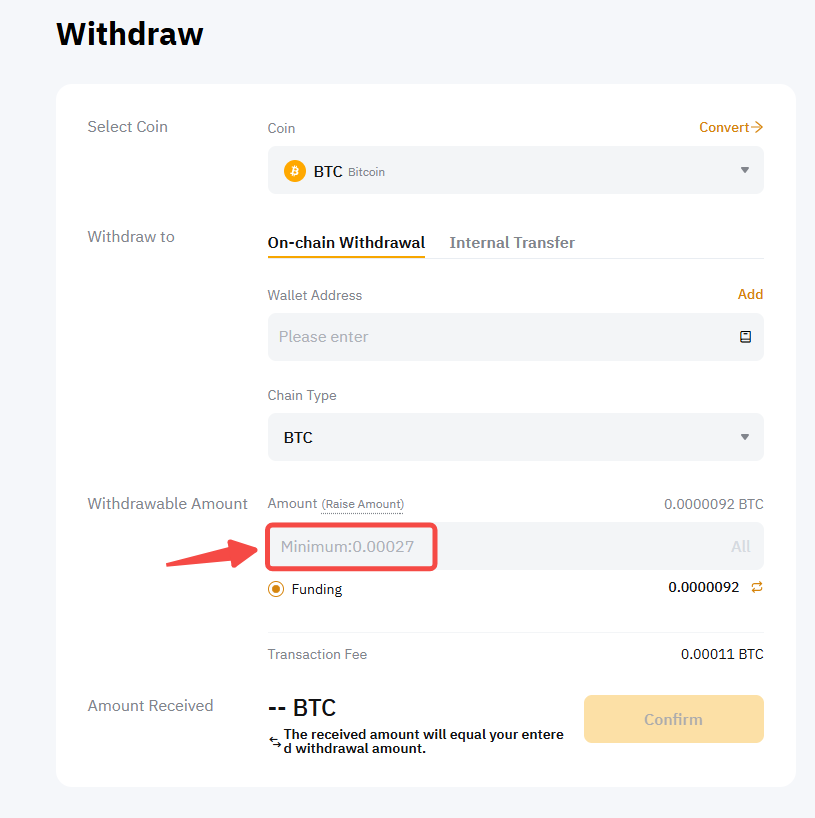This screenshot has width=815, height=818.
Task: Select the Funding radio button
Action: pos(276,589)
